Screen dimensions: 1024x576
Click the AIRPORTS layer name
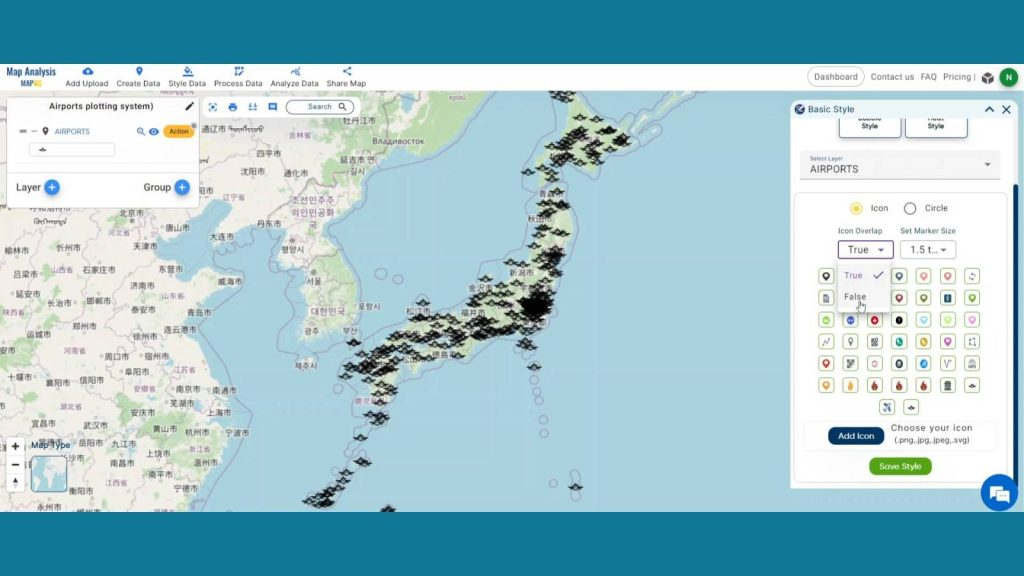pos(72,131)
